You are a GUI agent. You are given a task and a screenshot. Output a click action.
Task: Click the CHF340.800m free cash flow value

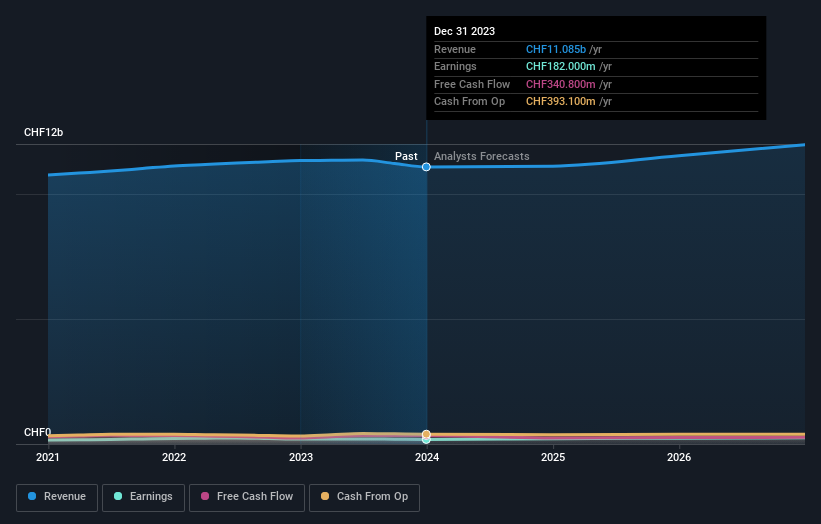[x=560, y=84]
